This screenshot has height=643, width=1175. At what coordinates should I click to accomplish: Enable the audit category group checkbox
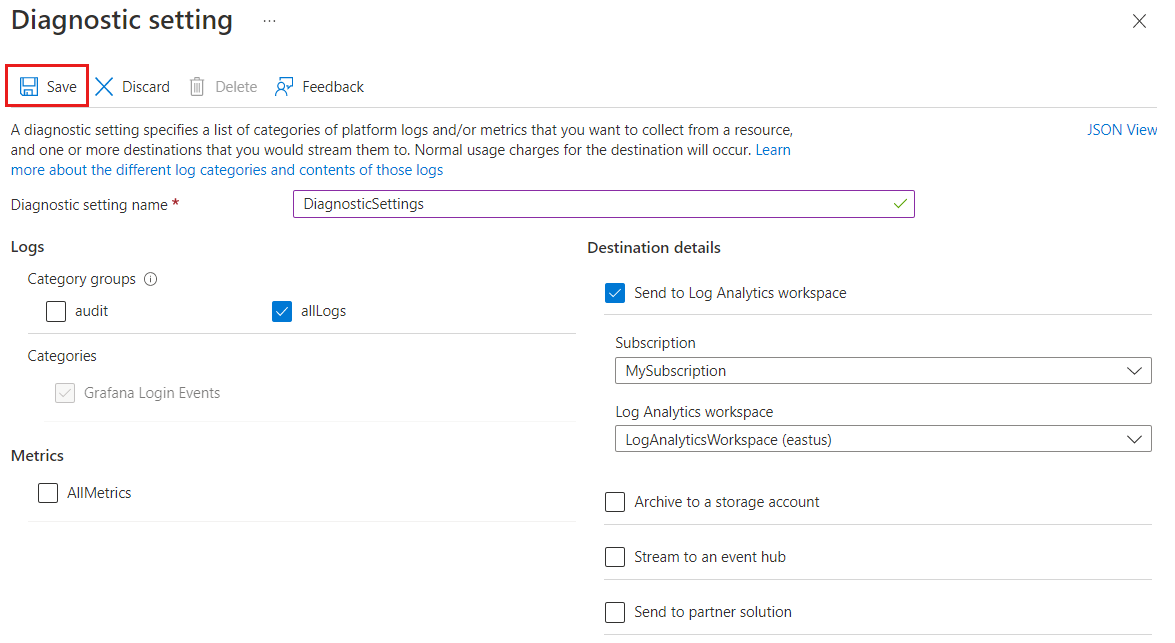pyautogui.click(x=55, y=311)
